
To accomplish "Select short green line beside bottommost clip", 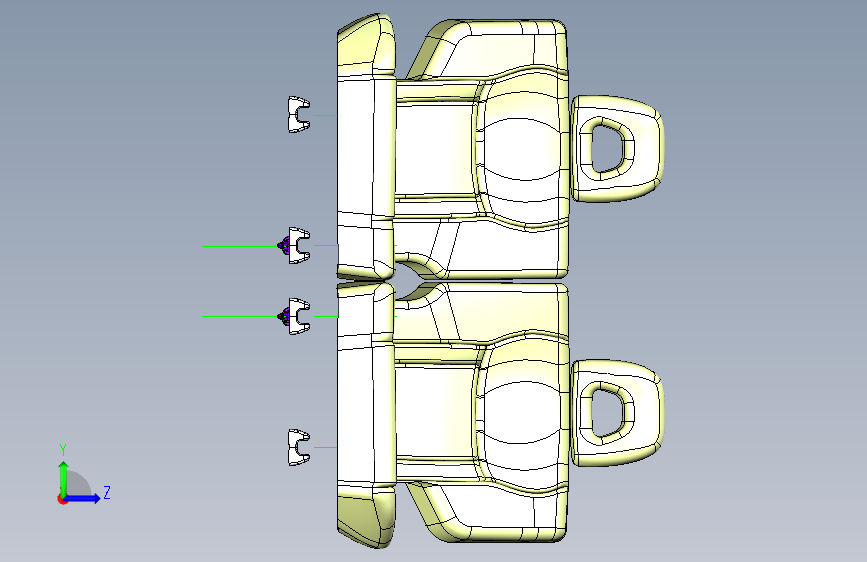I will point(325,447).
